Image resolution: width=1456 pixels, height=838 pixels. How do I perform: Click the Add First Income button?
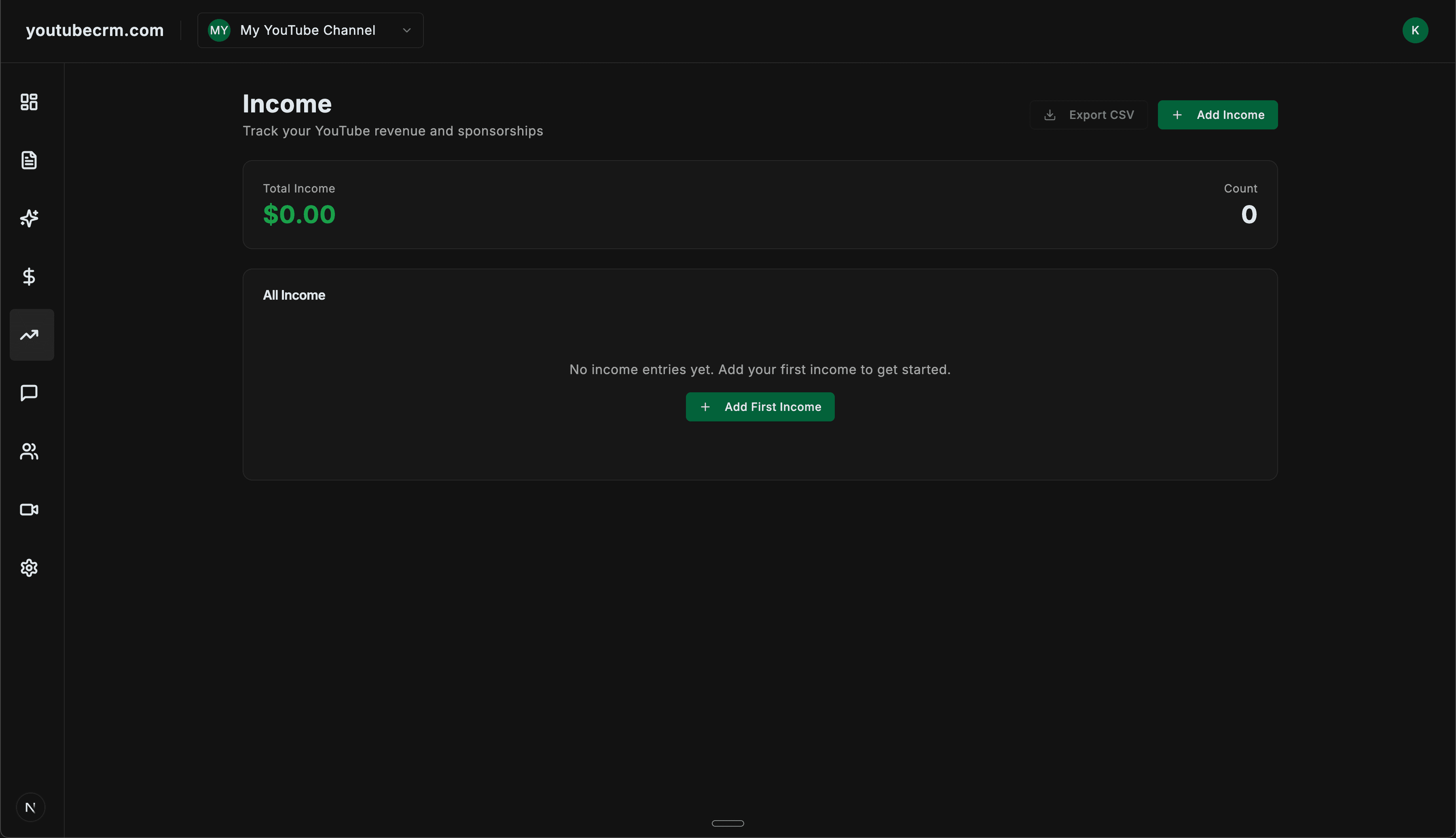(x=760, y=406)
